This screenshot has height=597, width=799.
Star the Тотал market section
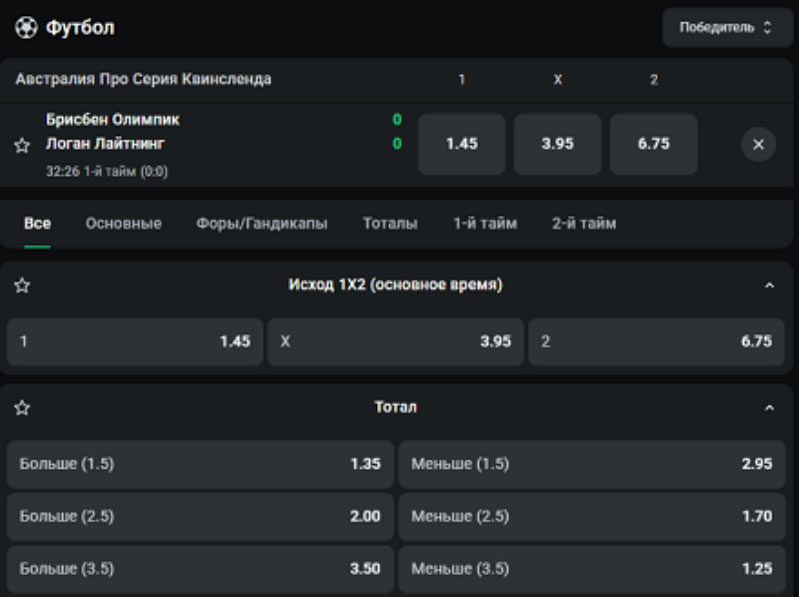22,408
